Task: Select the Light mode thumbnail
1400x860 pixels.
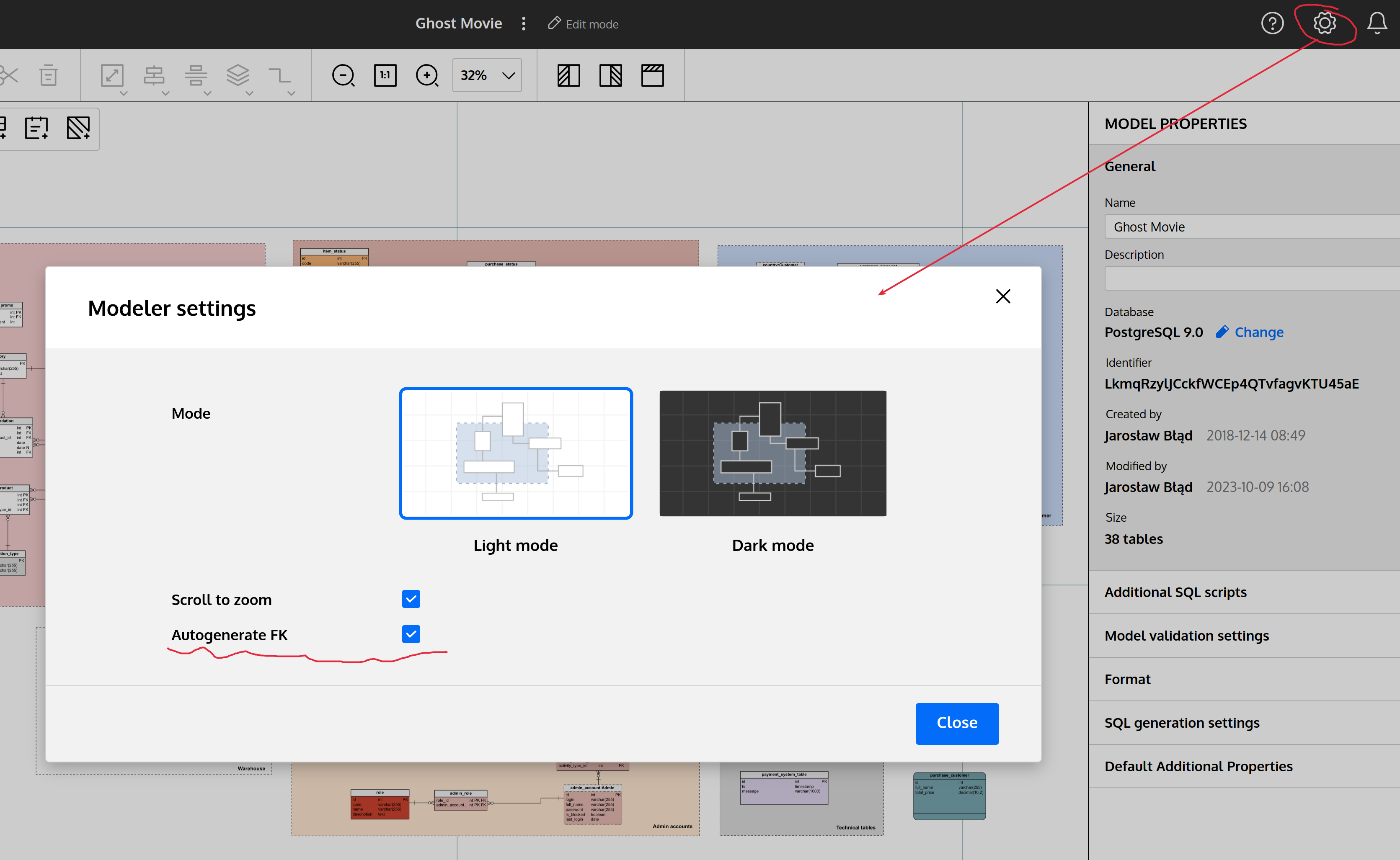Action: point(516,453)
